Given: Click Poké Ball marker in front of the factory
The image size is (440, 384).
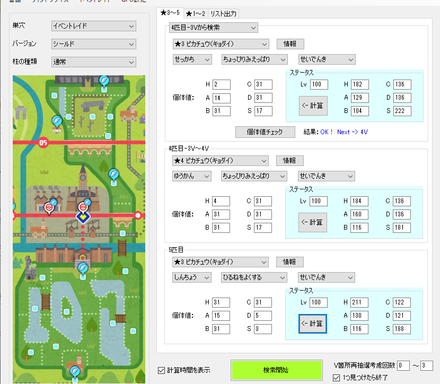Looking at the screenshot, I should (50, 208).
